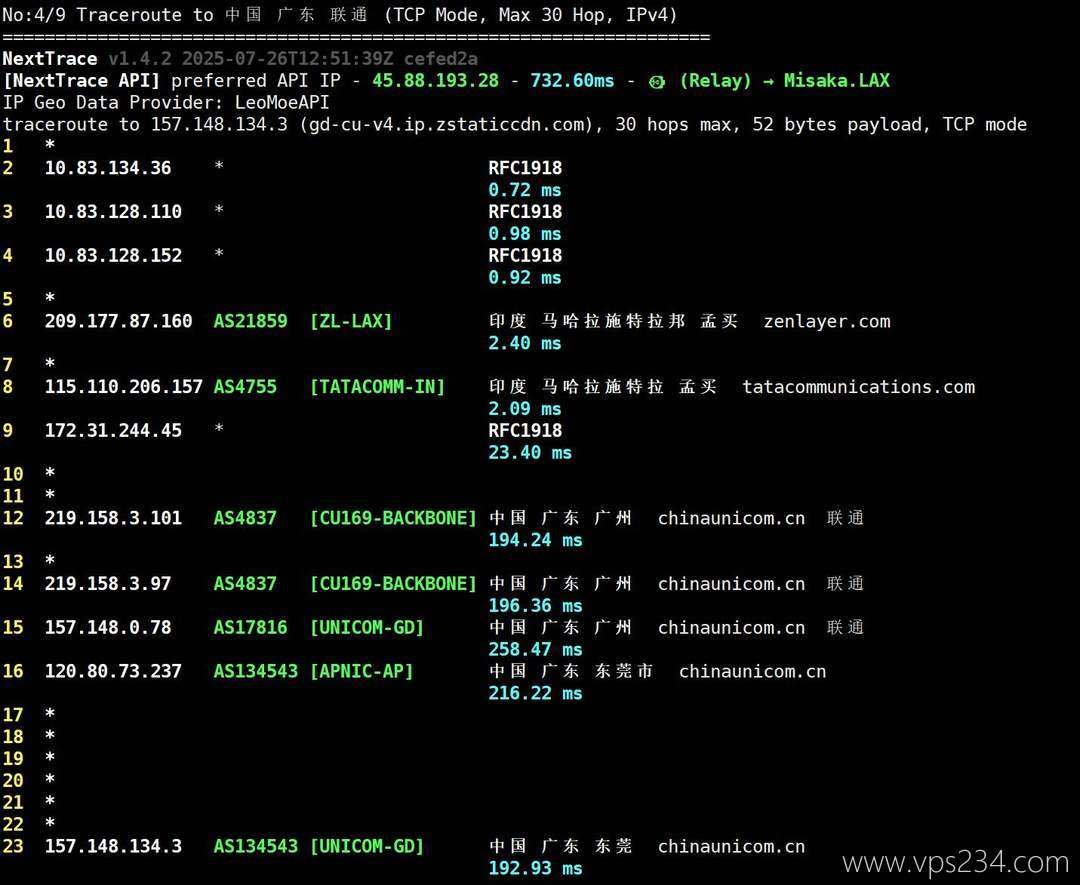Click hop 8 IP 115.110.206.157
This screenshot has height=885, width=1080.
coord(124,387)
